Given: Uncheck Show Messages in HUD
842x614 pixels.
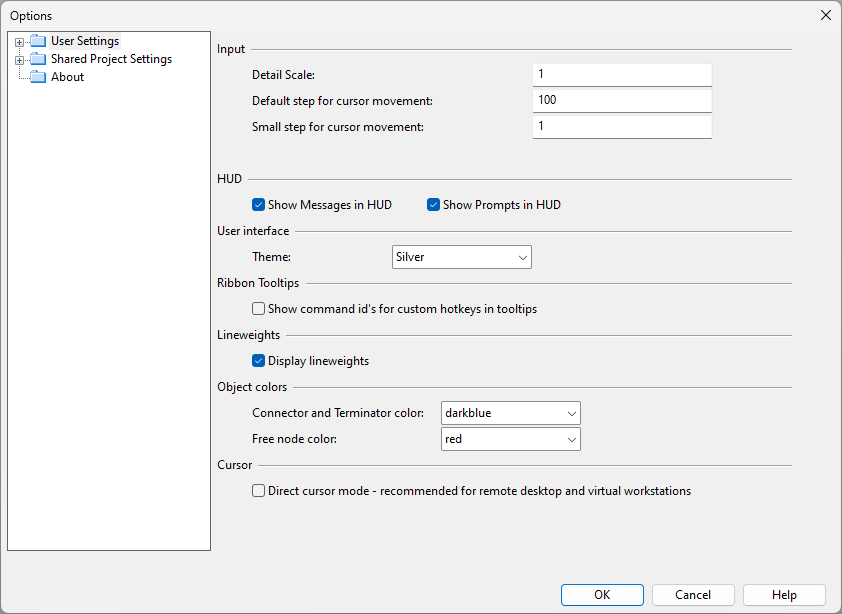Looking at the screenshot, I should 259,205.
